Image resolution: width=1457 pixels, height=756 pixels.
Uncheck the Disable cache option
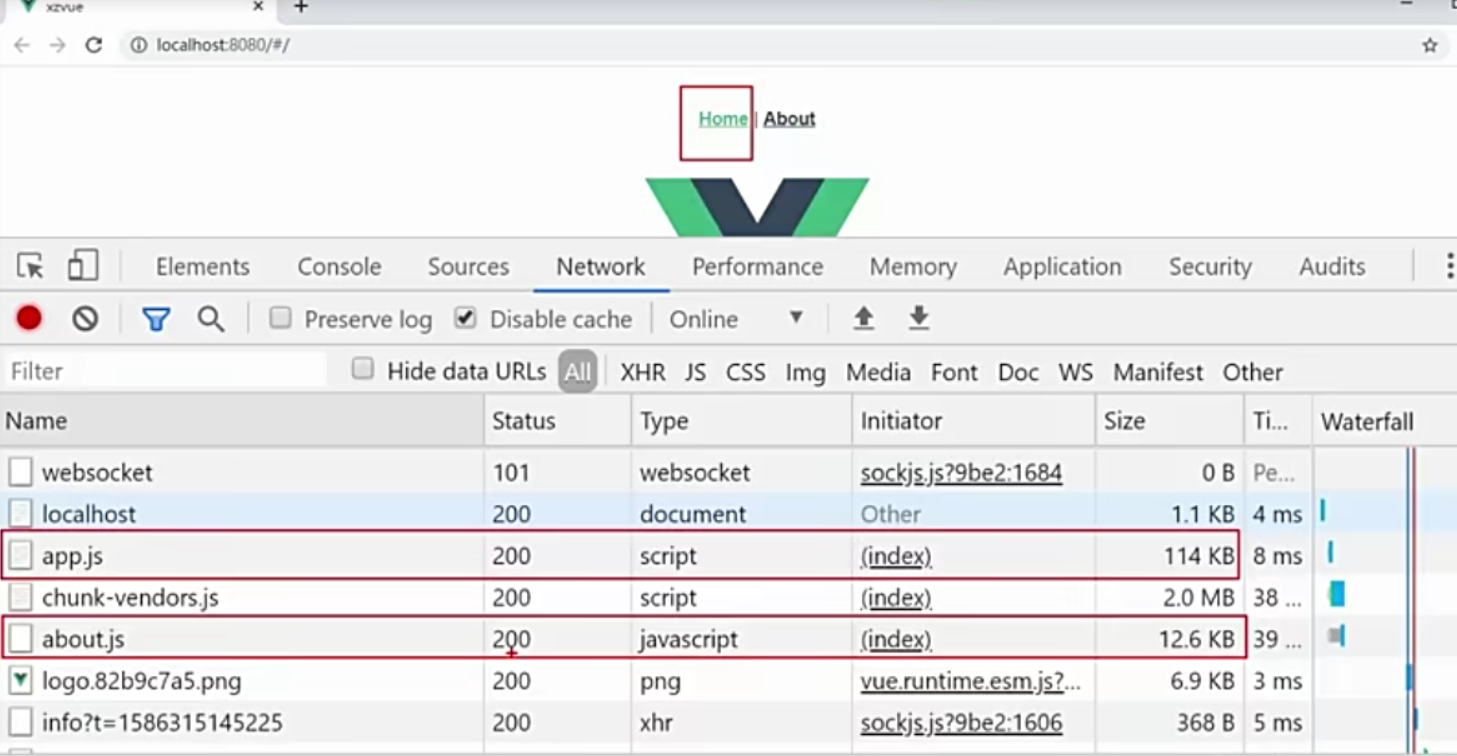coord(466,318)
